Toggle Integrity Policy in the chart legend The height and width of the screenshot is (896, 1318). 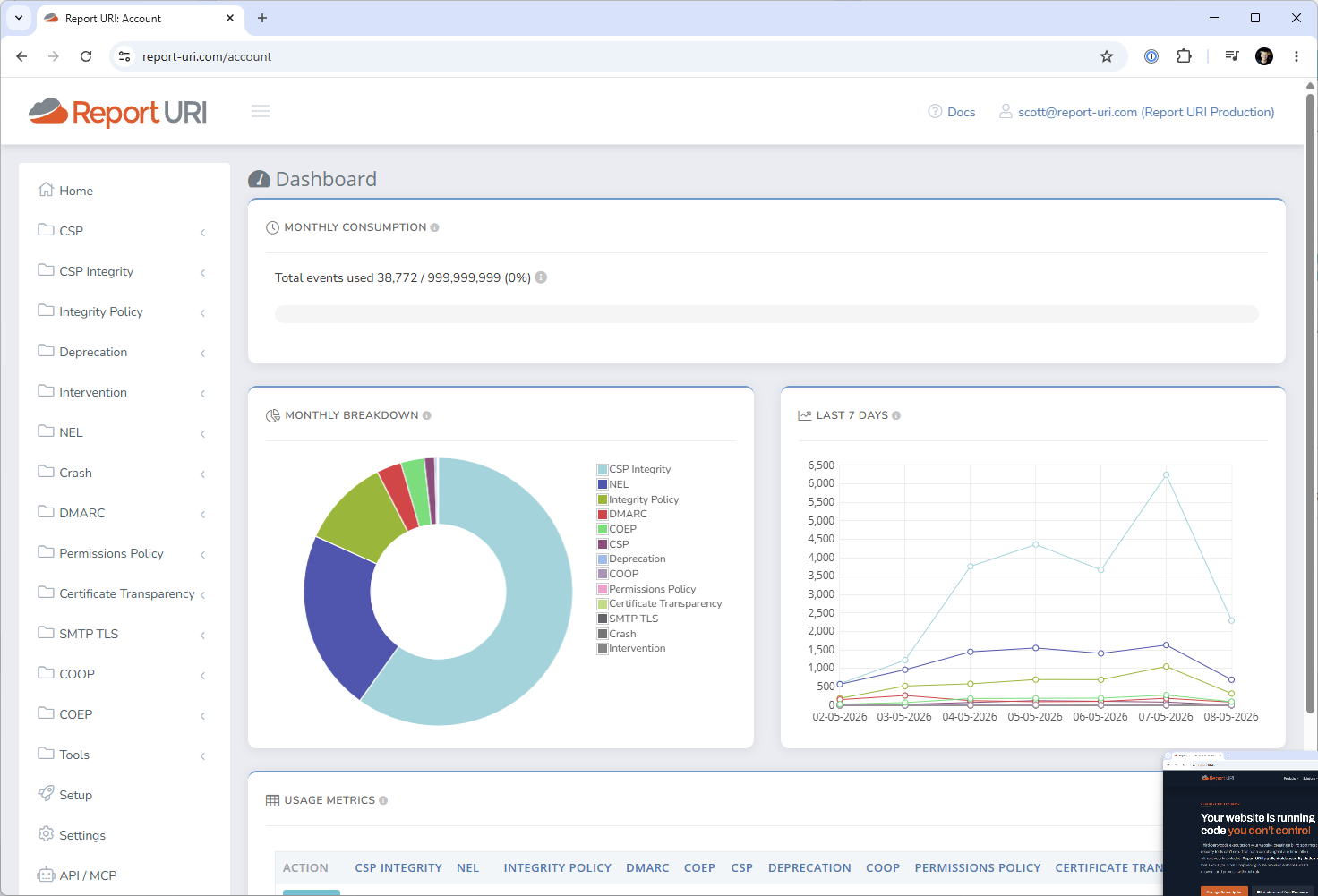click(638, 499)
